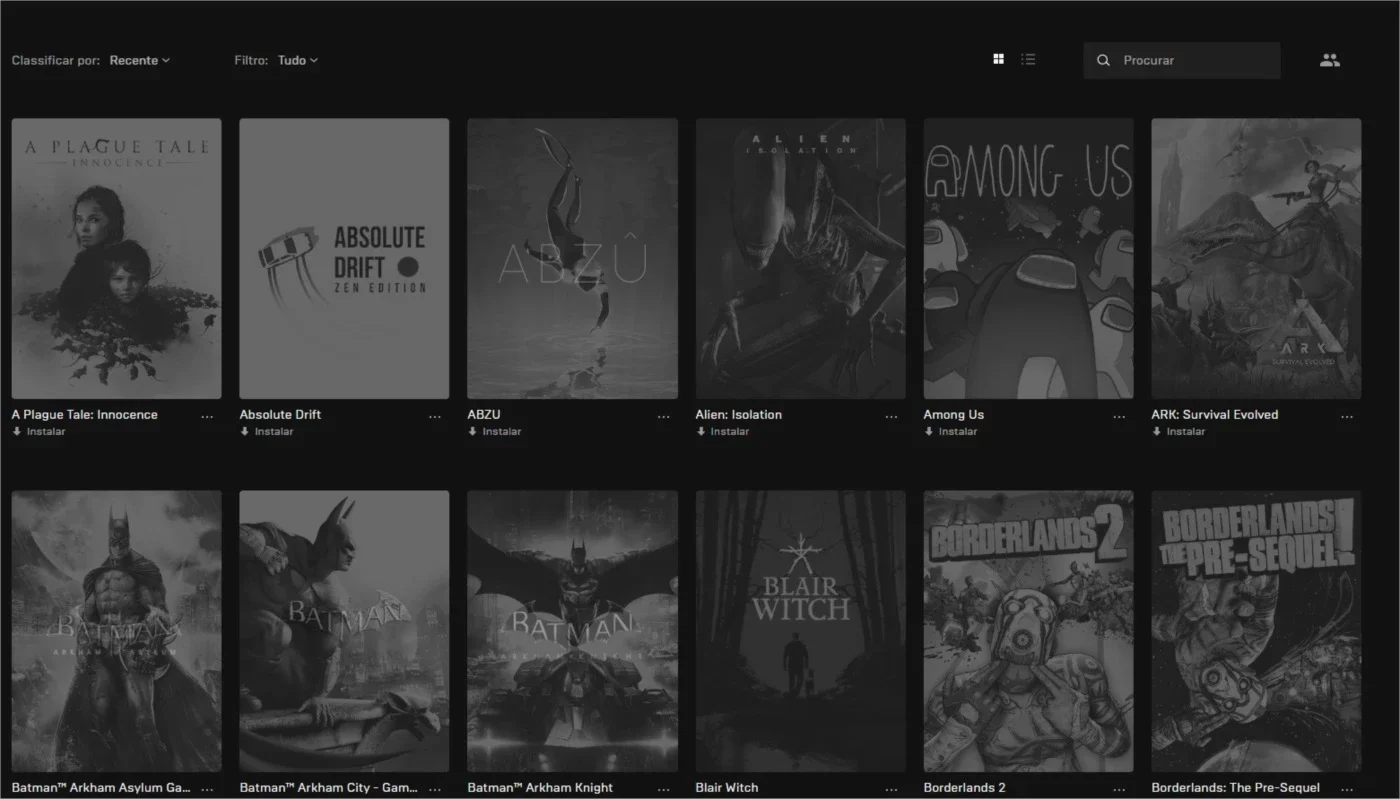Select the Absolute Drift Zen Edition cover
1400x799 pixels.
pyautogui.click(x=345, y=259)
